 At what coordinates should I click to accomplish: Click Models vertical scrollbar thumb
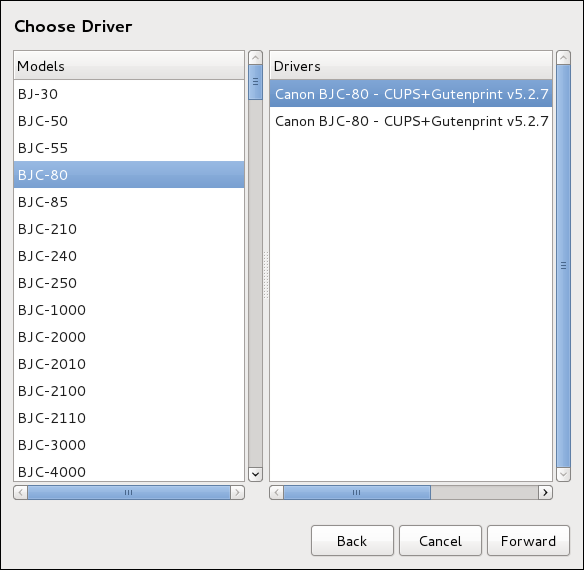[x=255, y=82]
